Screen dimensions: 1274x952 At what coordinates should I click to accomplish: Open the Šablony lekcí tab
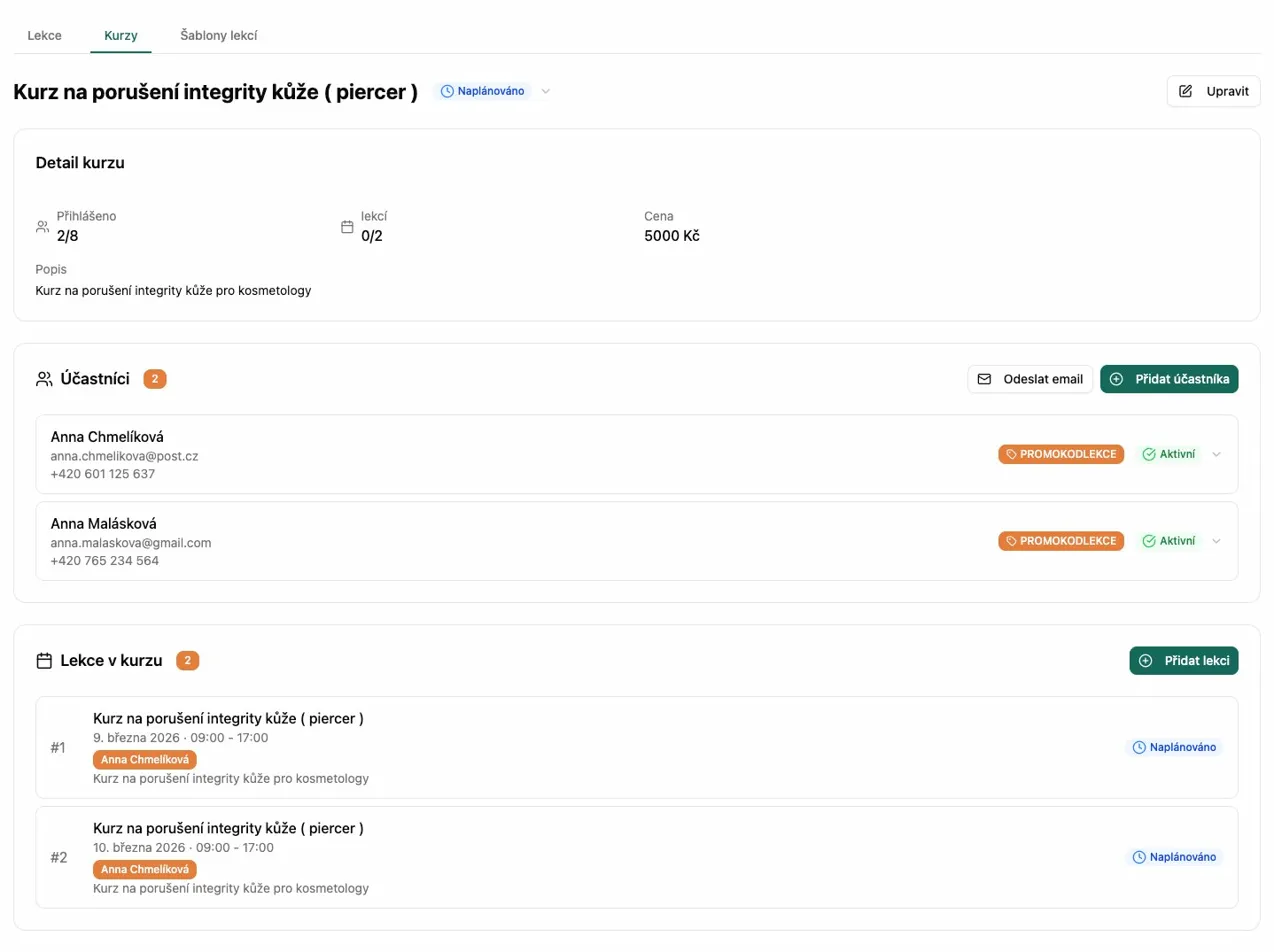(219, 35)
